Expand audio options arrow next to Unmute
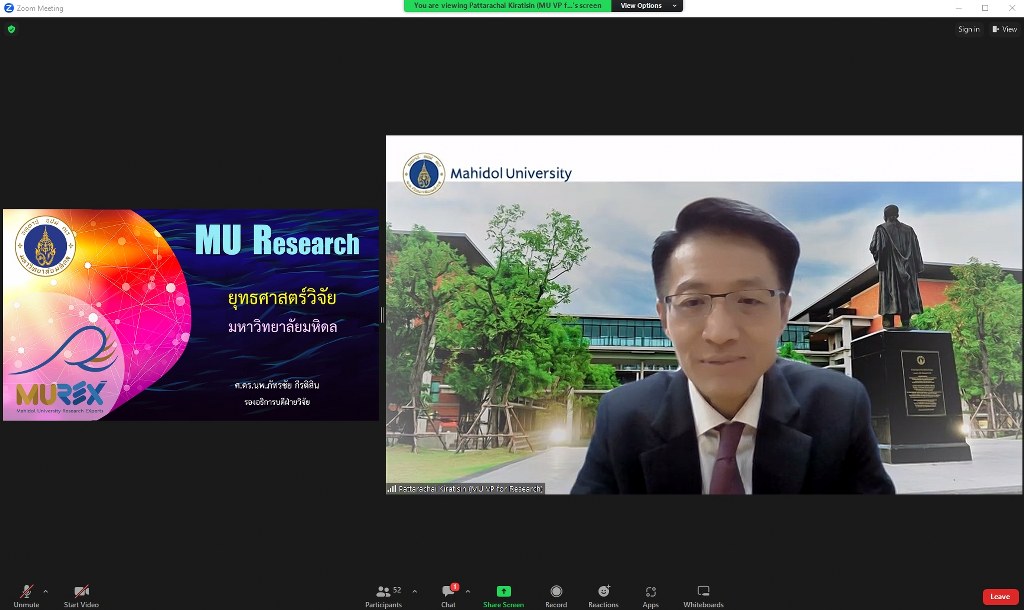This screenshot has height=610, width=1024. click(45, 591)
